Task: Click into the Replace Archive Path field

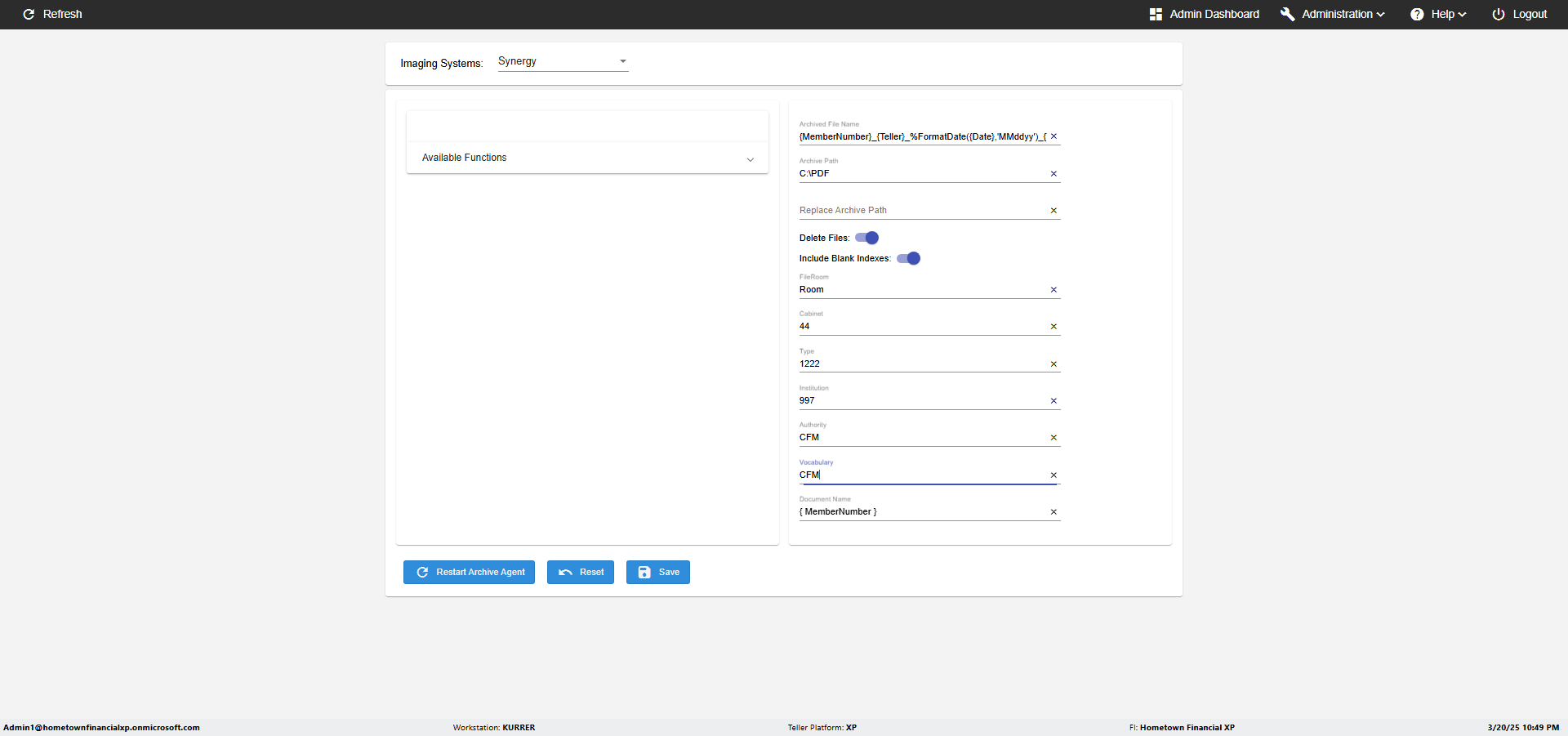Action: point(921,211)
